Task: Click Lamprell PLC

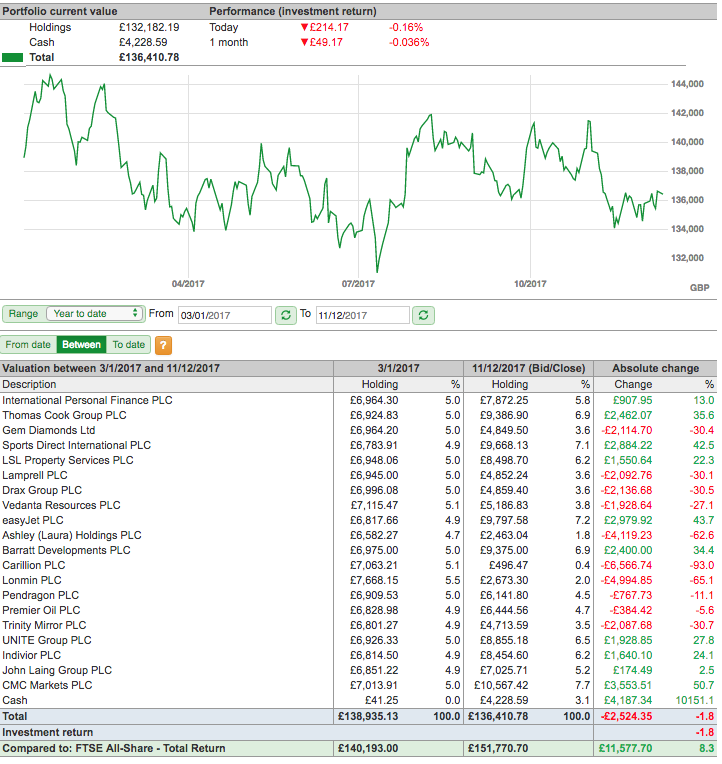Action: [35, 476]
